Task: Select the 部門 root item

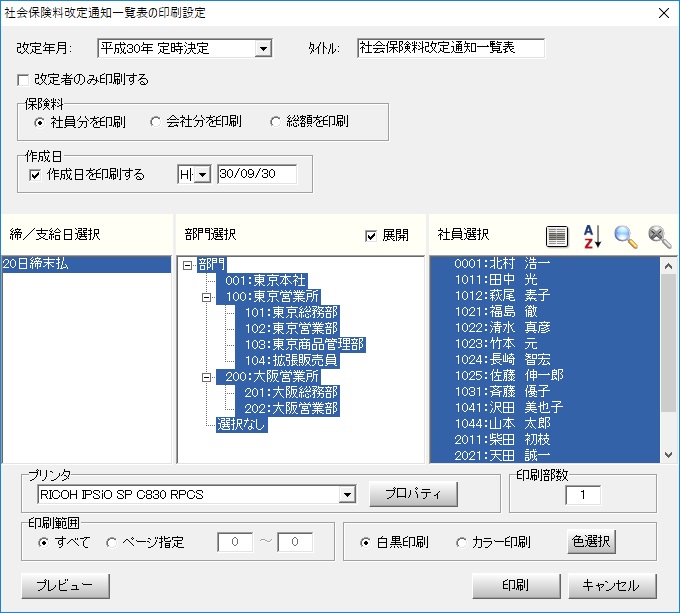Action: [212, 264]
